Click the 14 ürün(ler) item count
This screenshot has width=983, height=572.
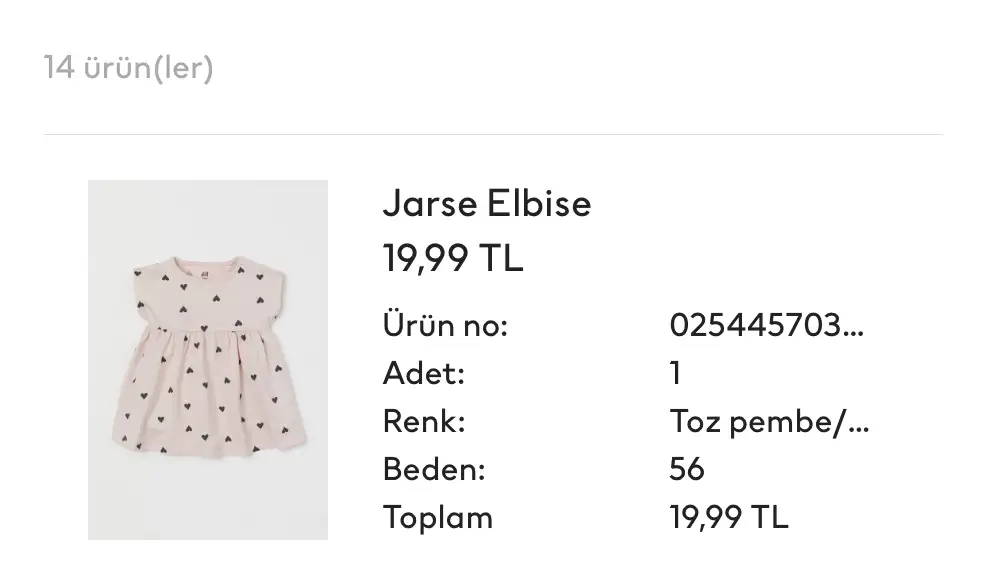click(129, 69)
